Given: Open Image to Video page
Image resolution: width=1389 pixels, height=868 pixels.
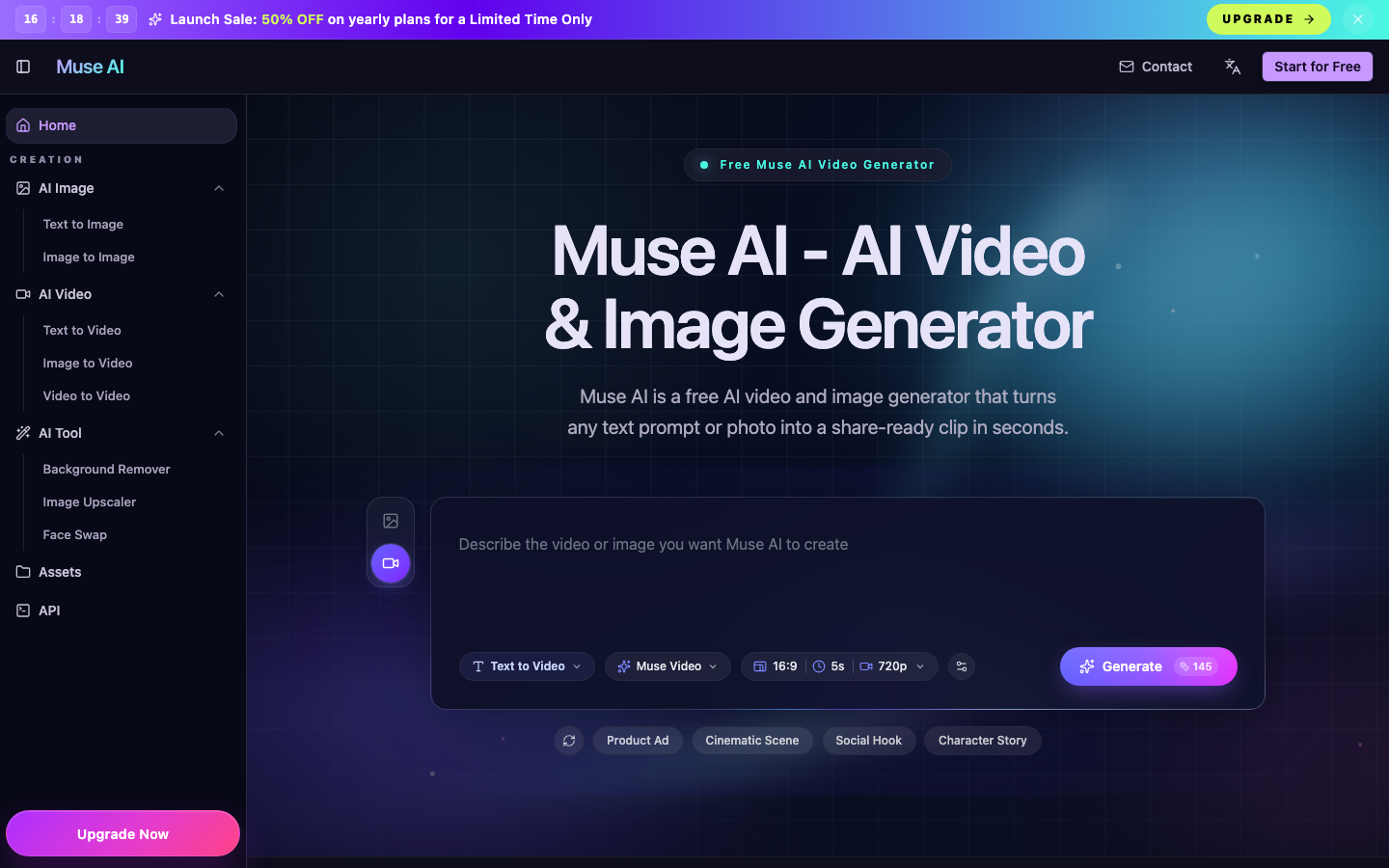Looking at the screenshot, I should click(88, 363).
